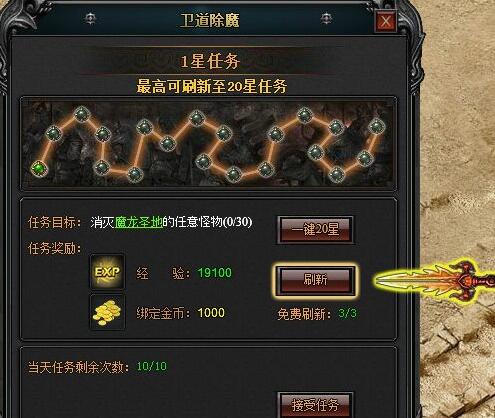Screen dimensions: 495x418
Task: Click the last star node in the chain
Action: pyautogui.click(x=377, y=126)
